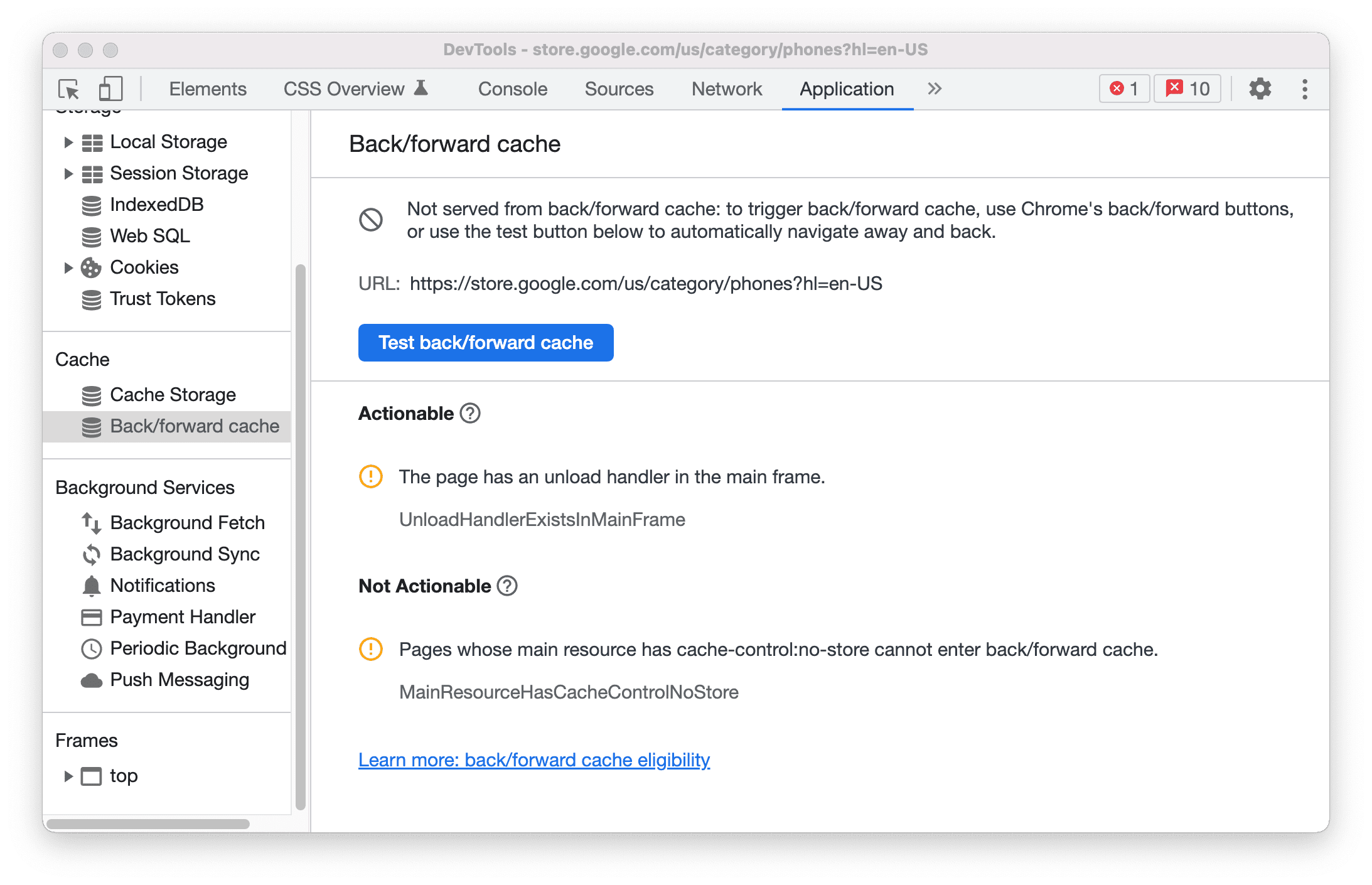
Task: Click the DevTools settings gear icon
Action: coord(1258,88)
